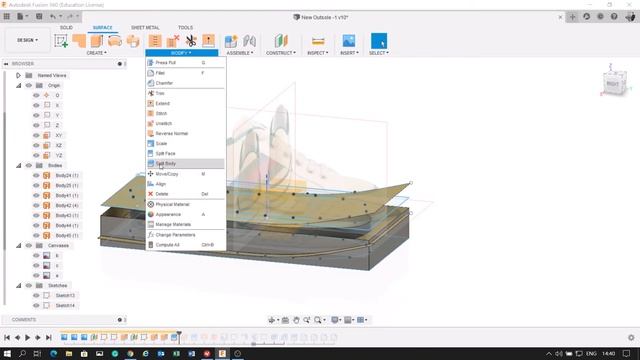Click the Unstitch icon with red X
640x360 pixels.
173,41
